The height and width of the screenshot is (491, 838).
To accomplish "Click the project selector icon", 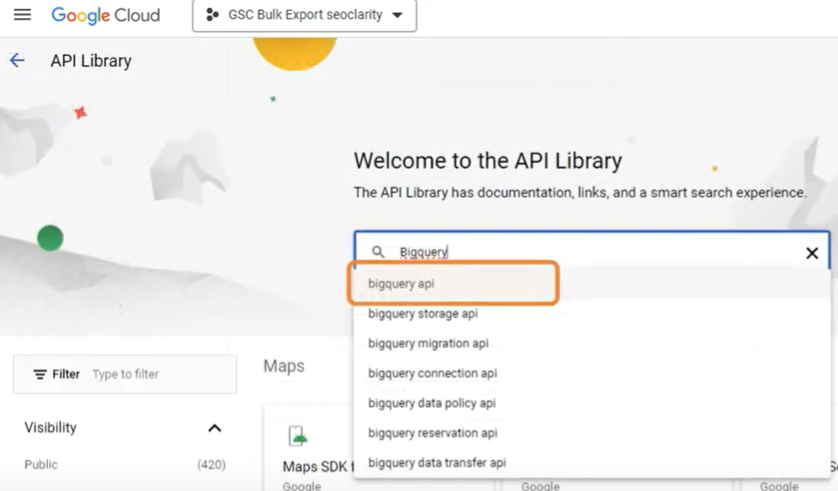I will click(x=212, y=16).
